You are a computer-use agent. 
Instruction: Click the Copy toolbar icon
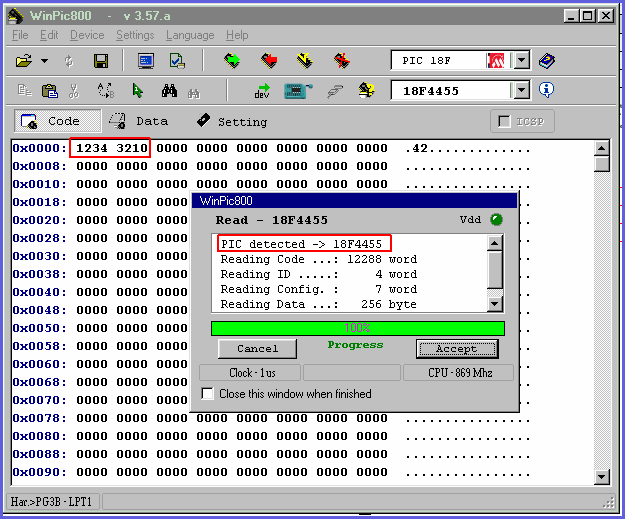[25, 91]
